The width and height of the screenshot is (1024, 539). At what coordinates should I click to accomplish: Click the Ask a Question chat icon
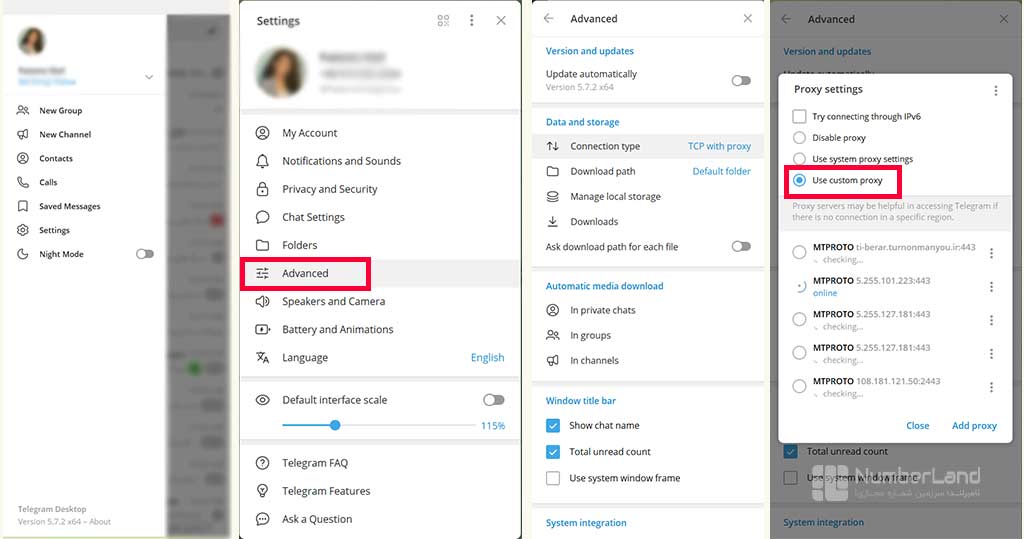tap(263, 519)
